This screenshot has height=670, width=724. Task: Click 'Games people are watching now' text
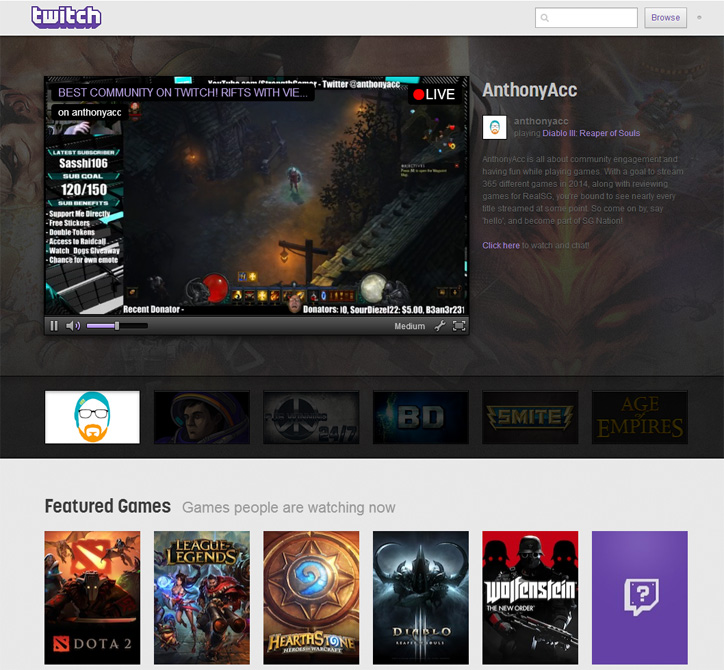coord(289,507)
